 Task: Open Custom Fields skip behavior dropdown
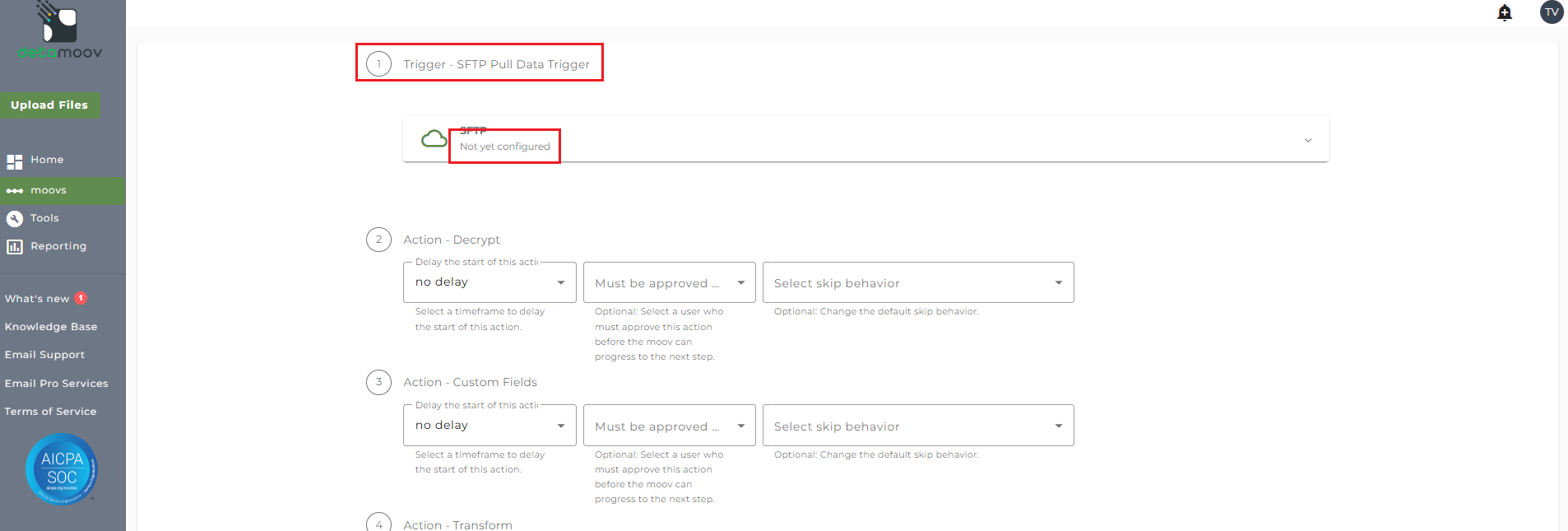tap(917, 426)
